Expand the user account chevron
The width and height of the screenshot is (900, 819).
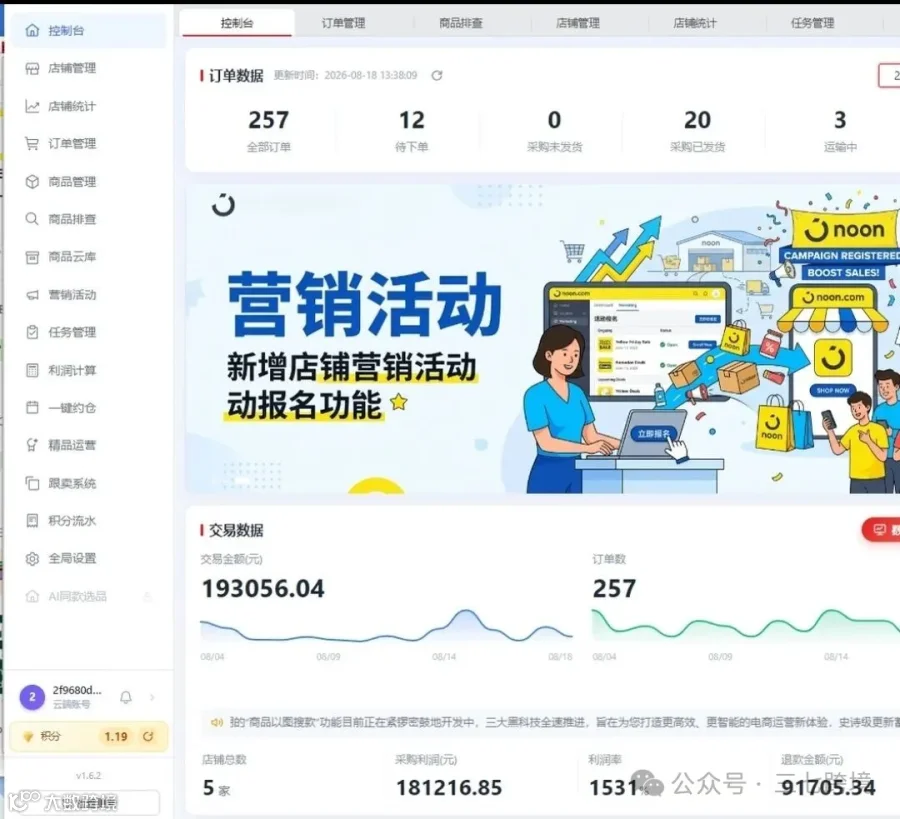click(152, 697)
